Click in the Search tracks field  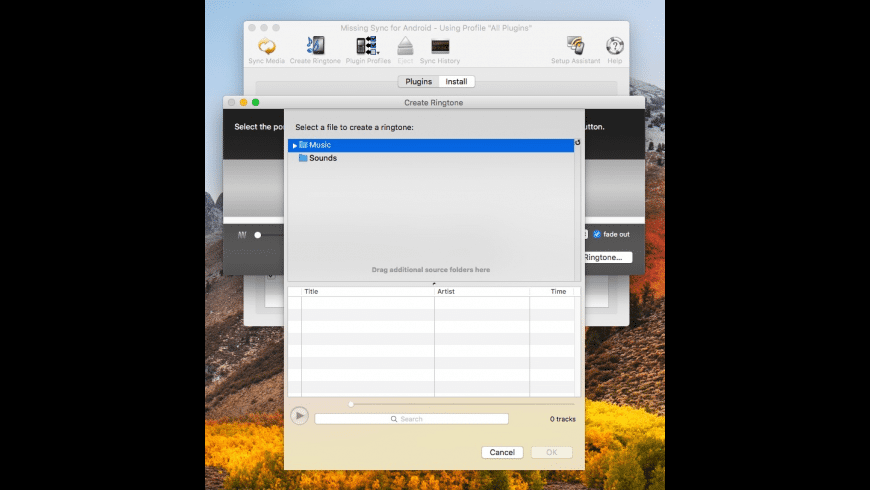411,419
